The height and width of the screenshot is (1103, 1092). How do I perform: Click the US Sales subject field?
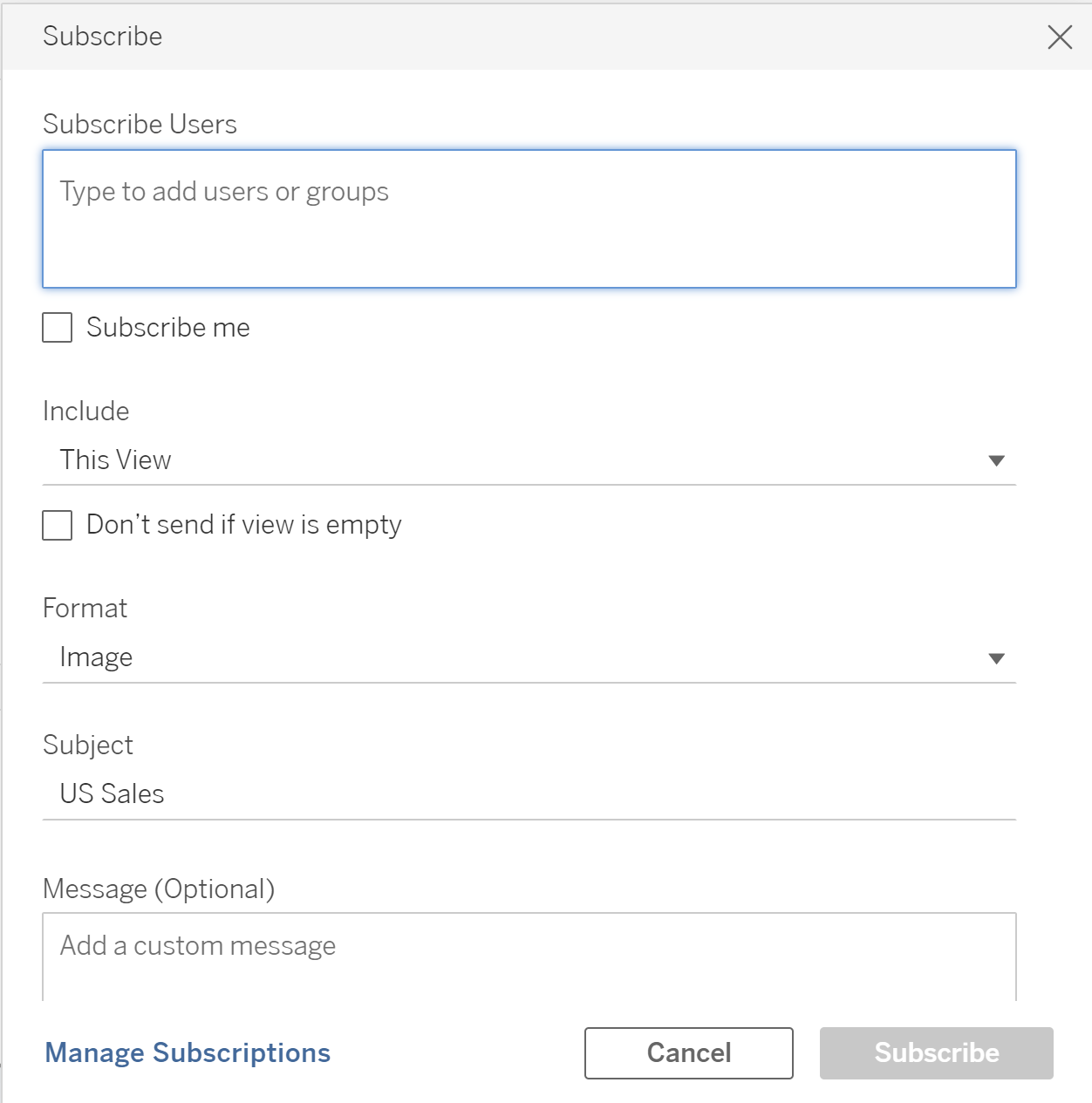[529, 794]
